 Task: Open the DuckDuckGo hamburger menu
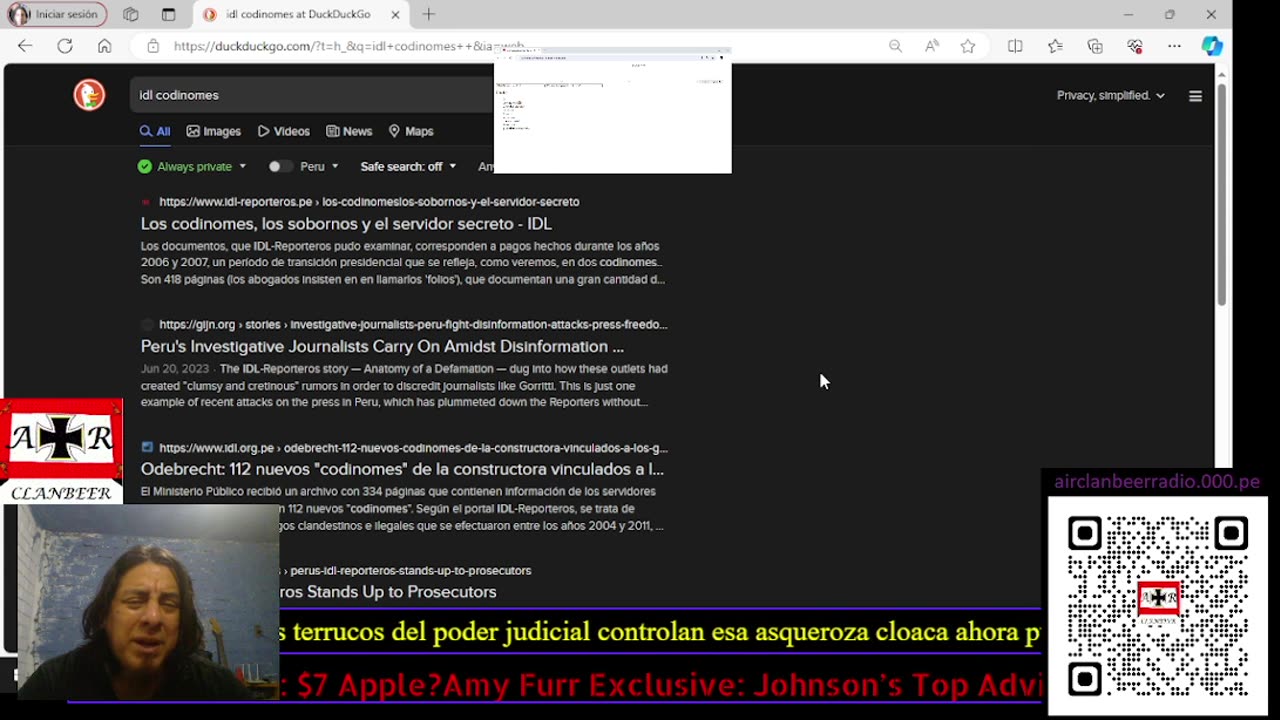click(1195, 96)
